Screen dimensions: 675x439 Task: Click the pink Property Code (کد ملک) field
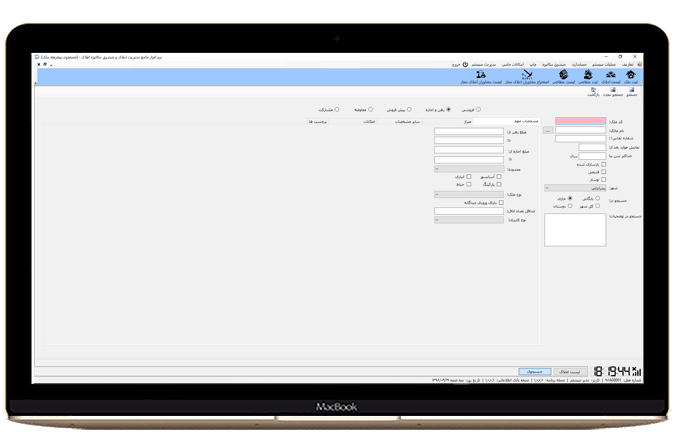click(x=580, y=121)
